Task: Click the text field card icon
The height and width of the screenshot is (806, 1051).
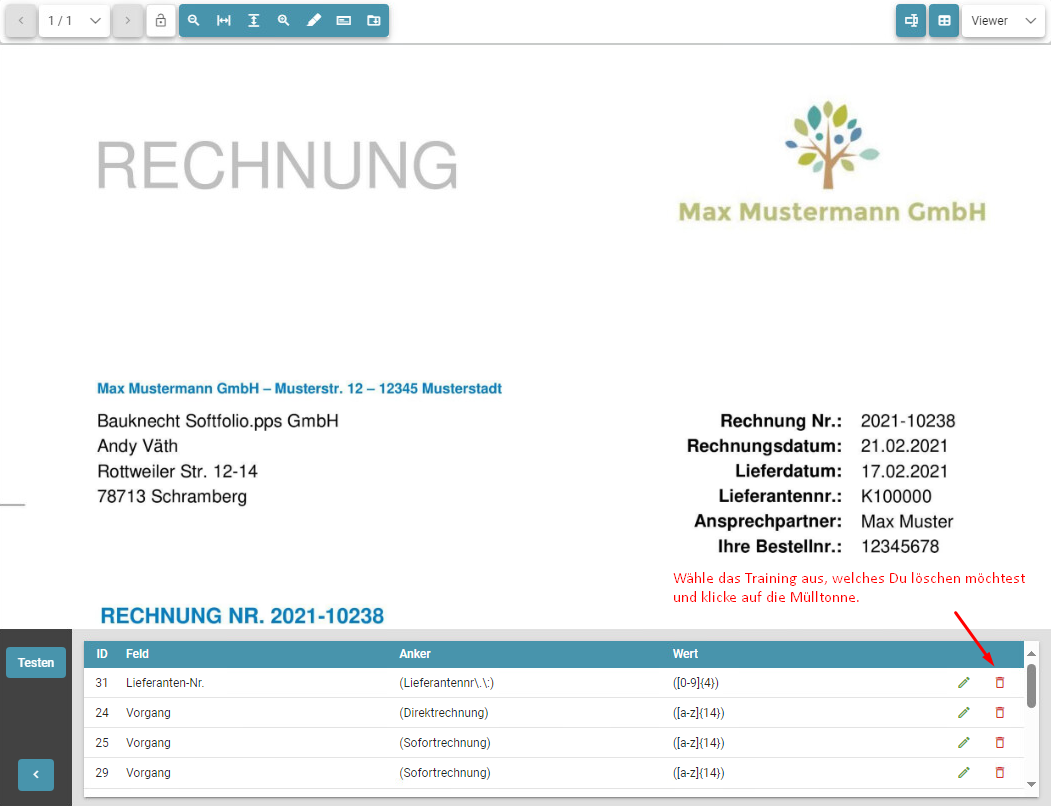Action: [x=344, y=21]
